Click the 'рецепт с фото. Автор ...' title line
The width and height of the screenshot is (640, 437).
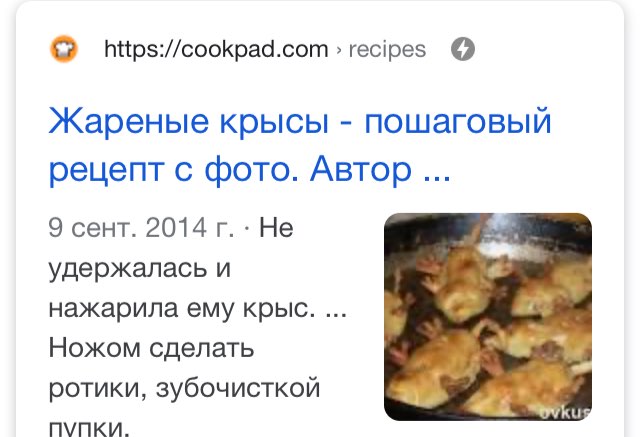[x=249, y=169]
